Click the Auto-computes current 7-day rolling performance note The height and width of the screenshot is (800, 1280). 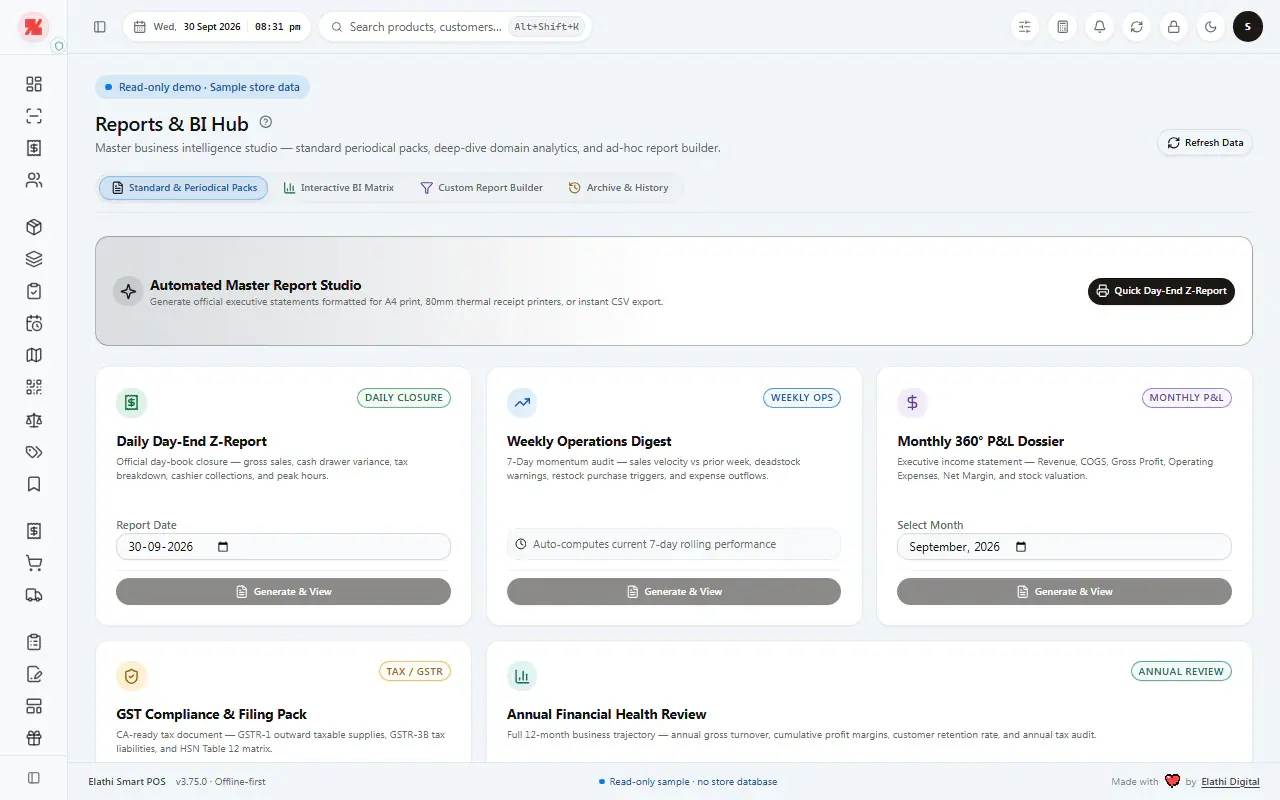[674, 544]
